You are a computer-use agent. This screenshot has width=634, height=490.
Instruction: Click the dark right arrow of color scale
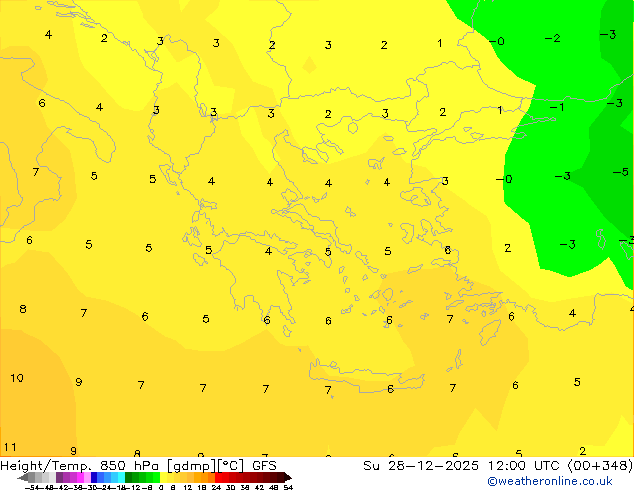click(x=288, y=477)
